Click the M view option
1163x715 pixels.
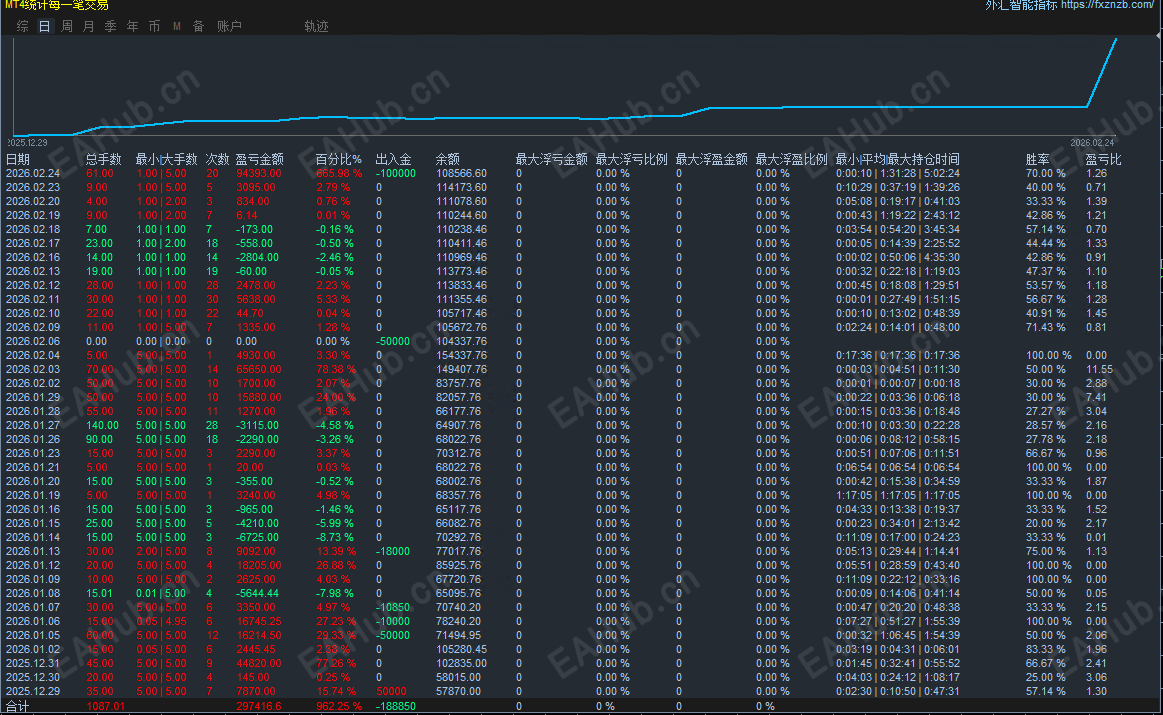(x=176, y=26)
